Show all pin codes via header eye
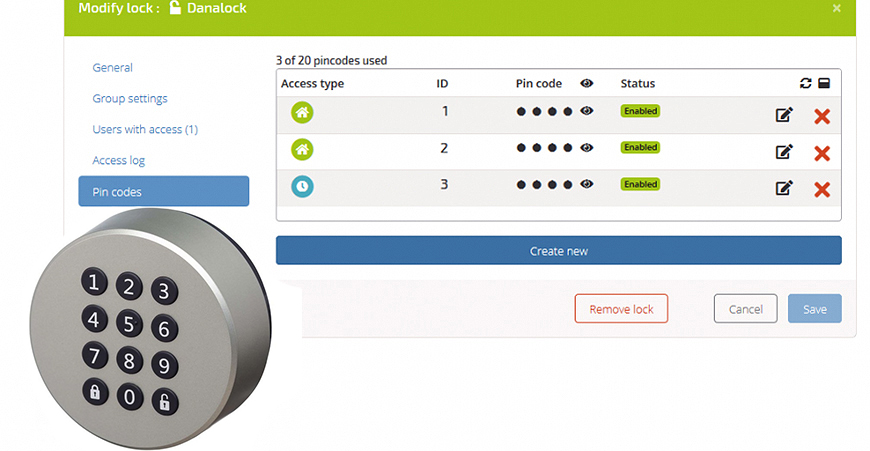Image resolution: width=870 pixels, height=451 pixels. point(585,84)
